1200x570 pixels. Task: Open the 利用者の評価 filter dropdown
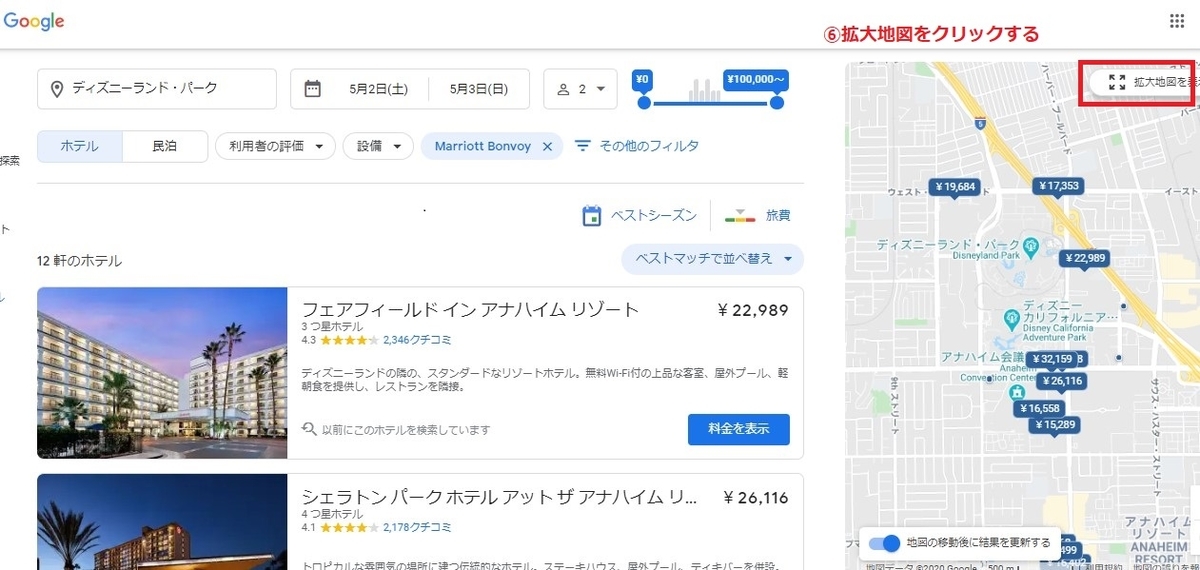[x=275, y=146]
